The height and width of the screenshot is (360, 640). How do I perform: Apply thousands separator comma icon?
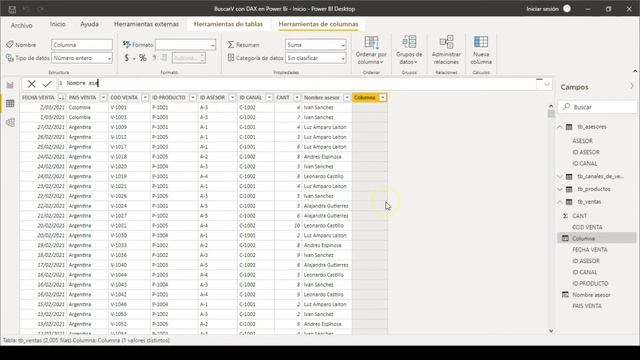point(154,58)
